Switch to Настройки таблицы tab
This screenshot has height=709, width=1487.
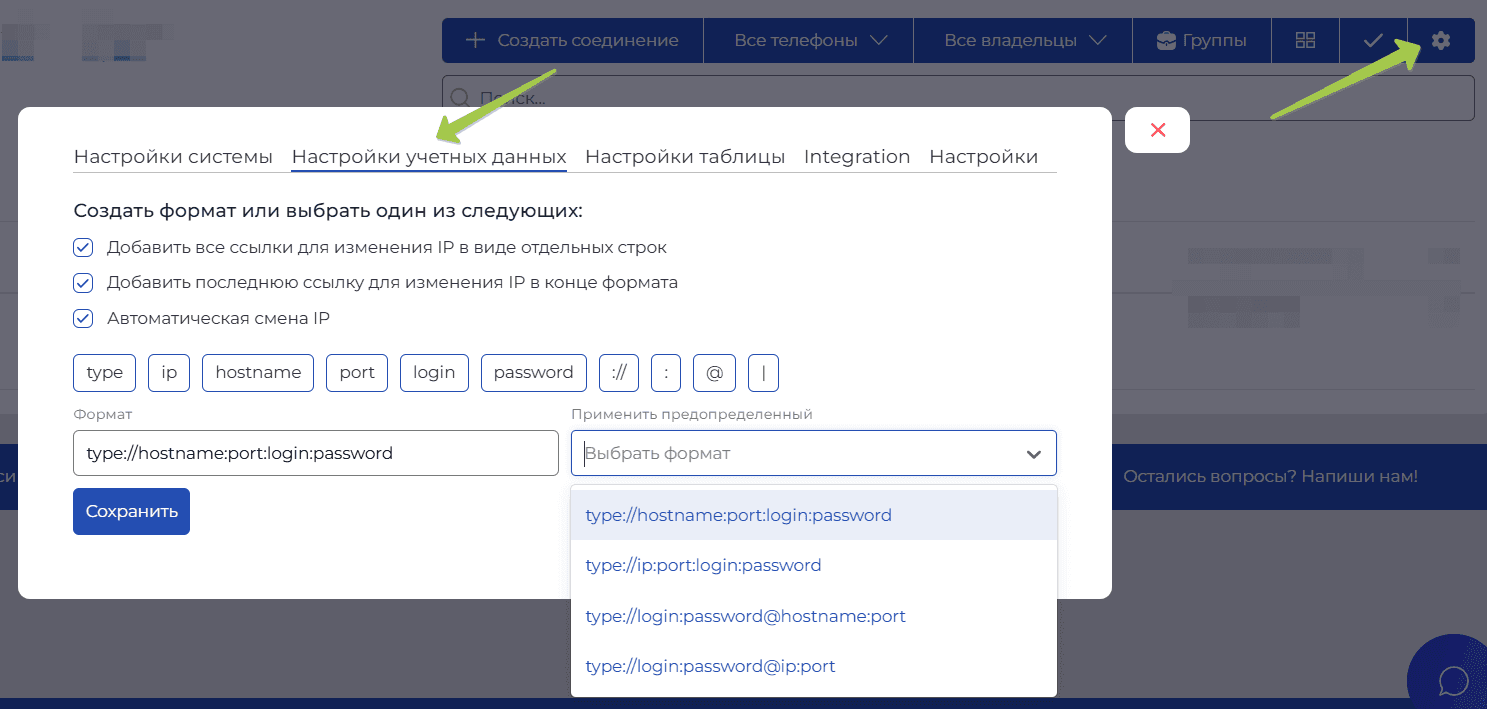(x=685, y=157)
